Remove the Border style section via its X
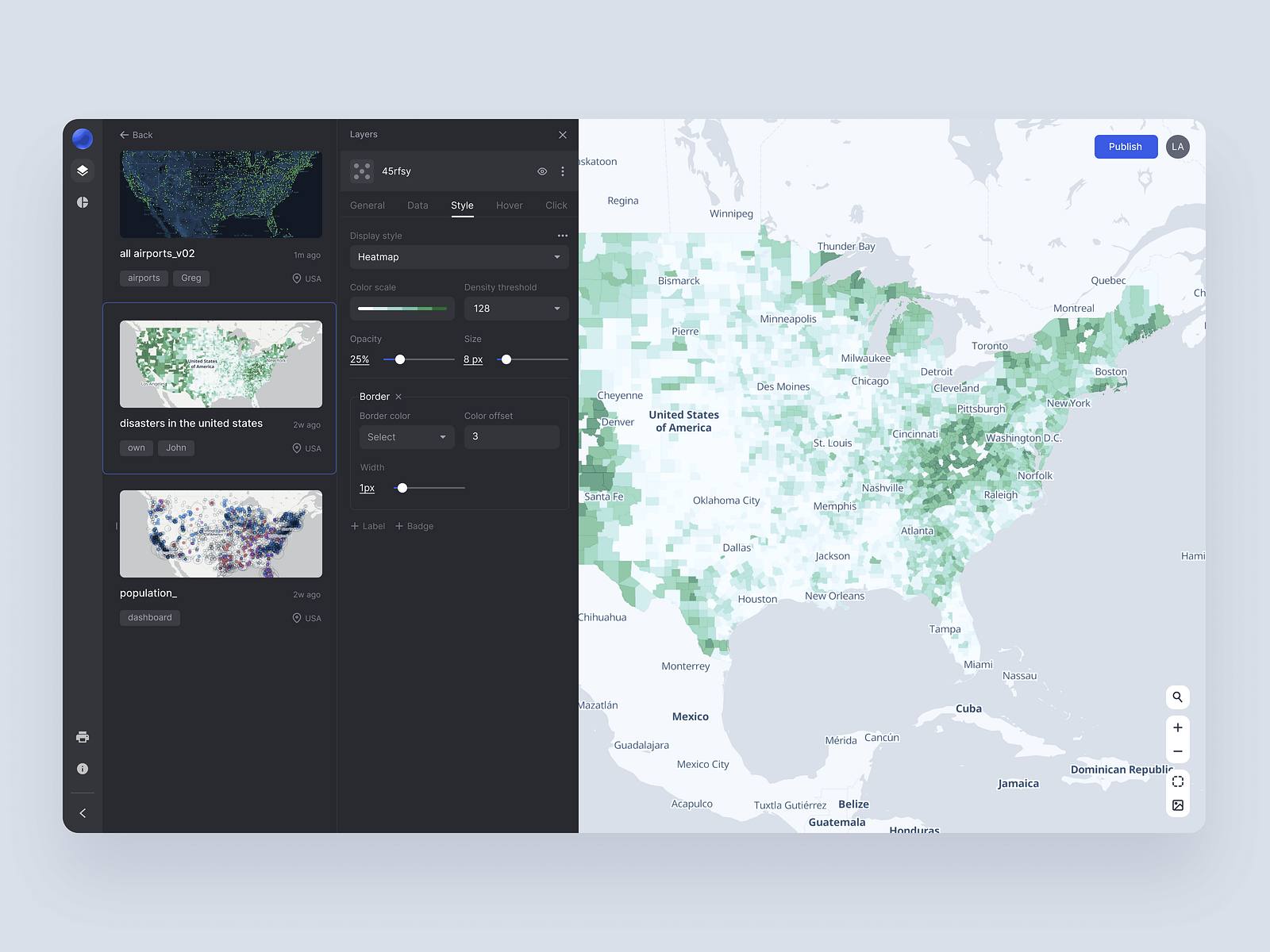The width and height of the screenshot is (1270, 952). click(x=398, y=396)
